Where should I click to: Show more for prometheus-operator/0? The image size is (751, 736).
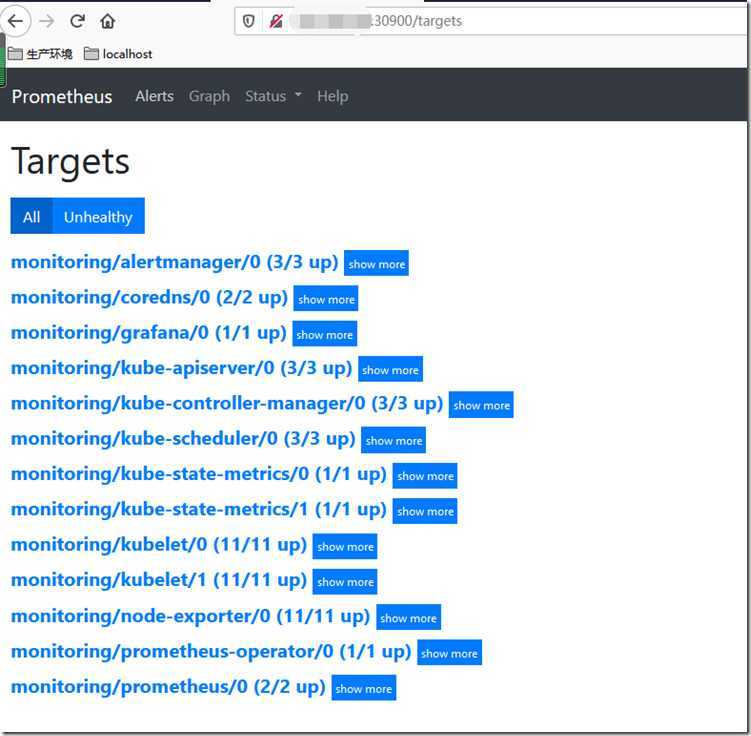tap(450, 653)
